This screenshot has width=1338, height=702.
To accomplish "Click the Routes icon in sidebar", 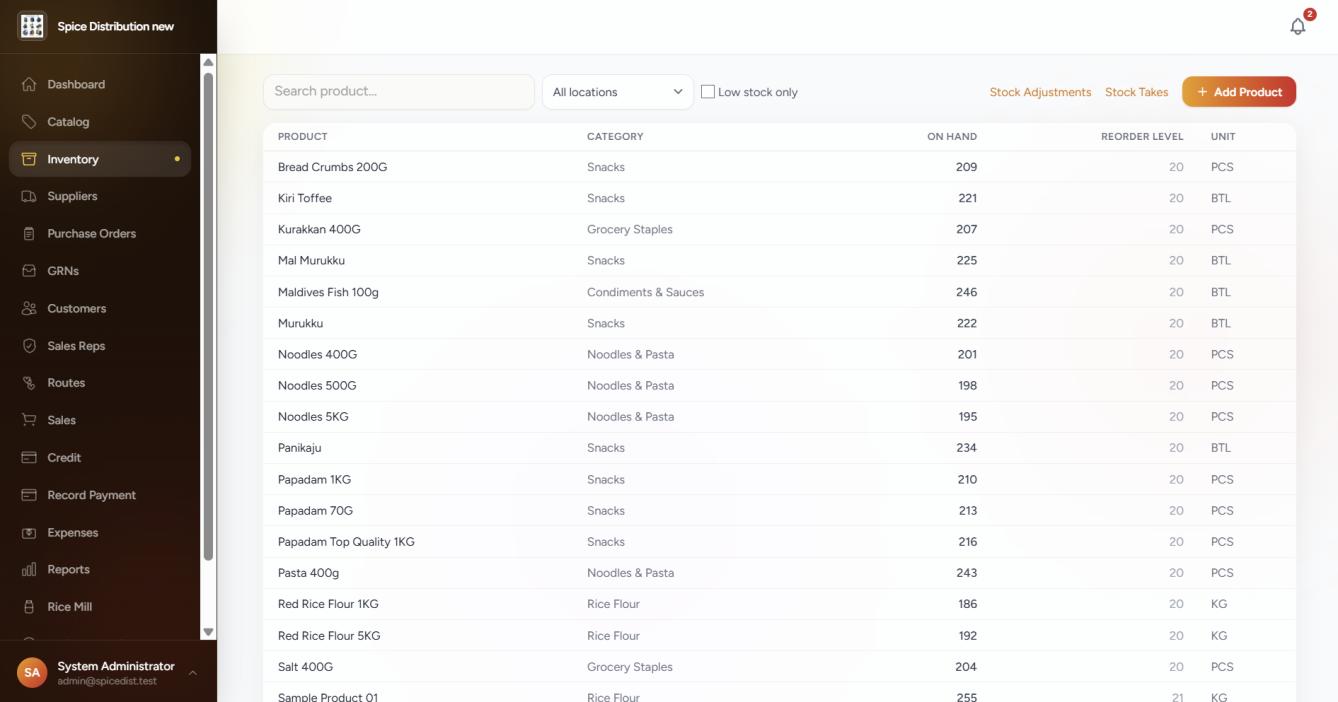I will 29,383.
